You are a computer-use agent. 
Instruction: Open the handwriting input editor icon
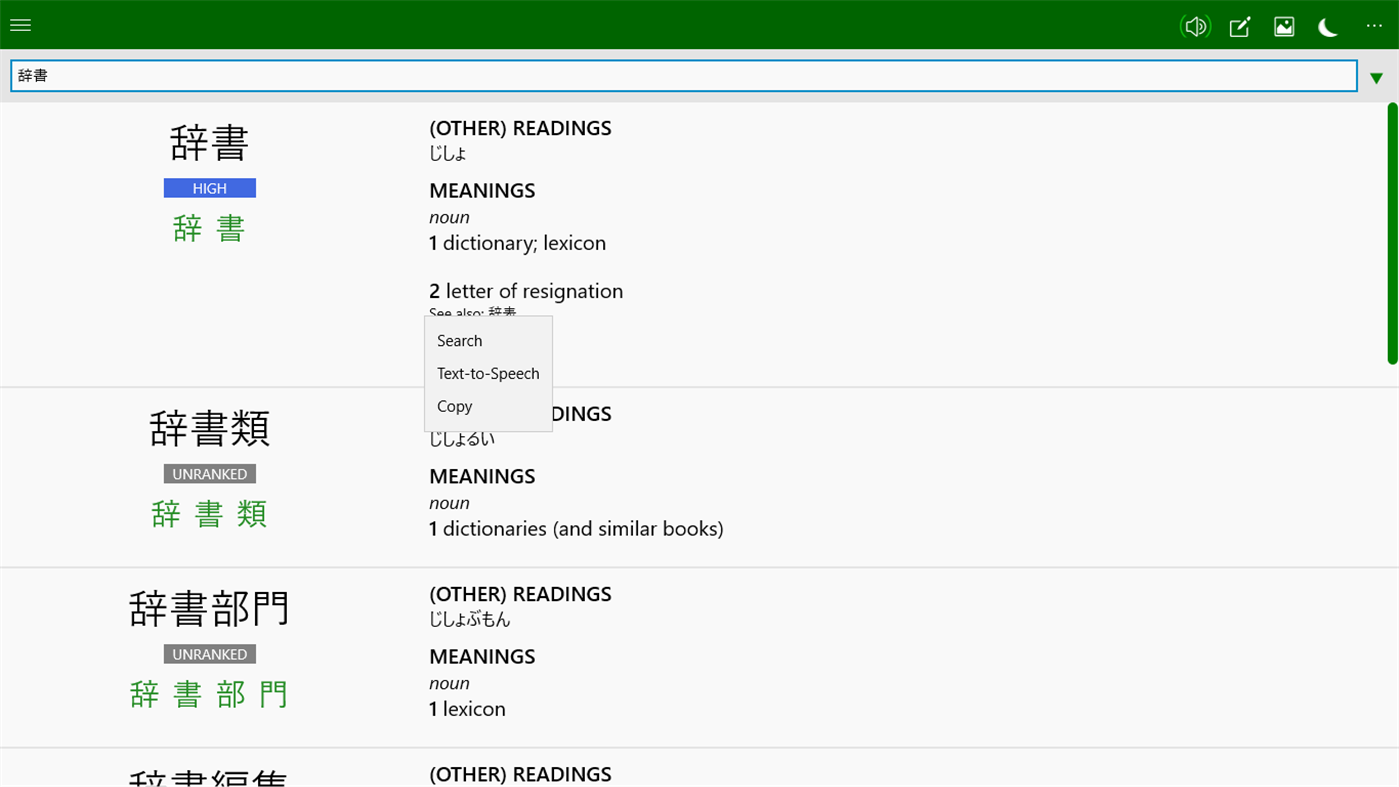(x=1239, y=27)
